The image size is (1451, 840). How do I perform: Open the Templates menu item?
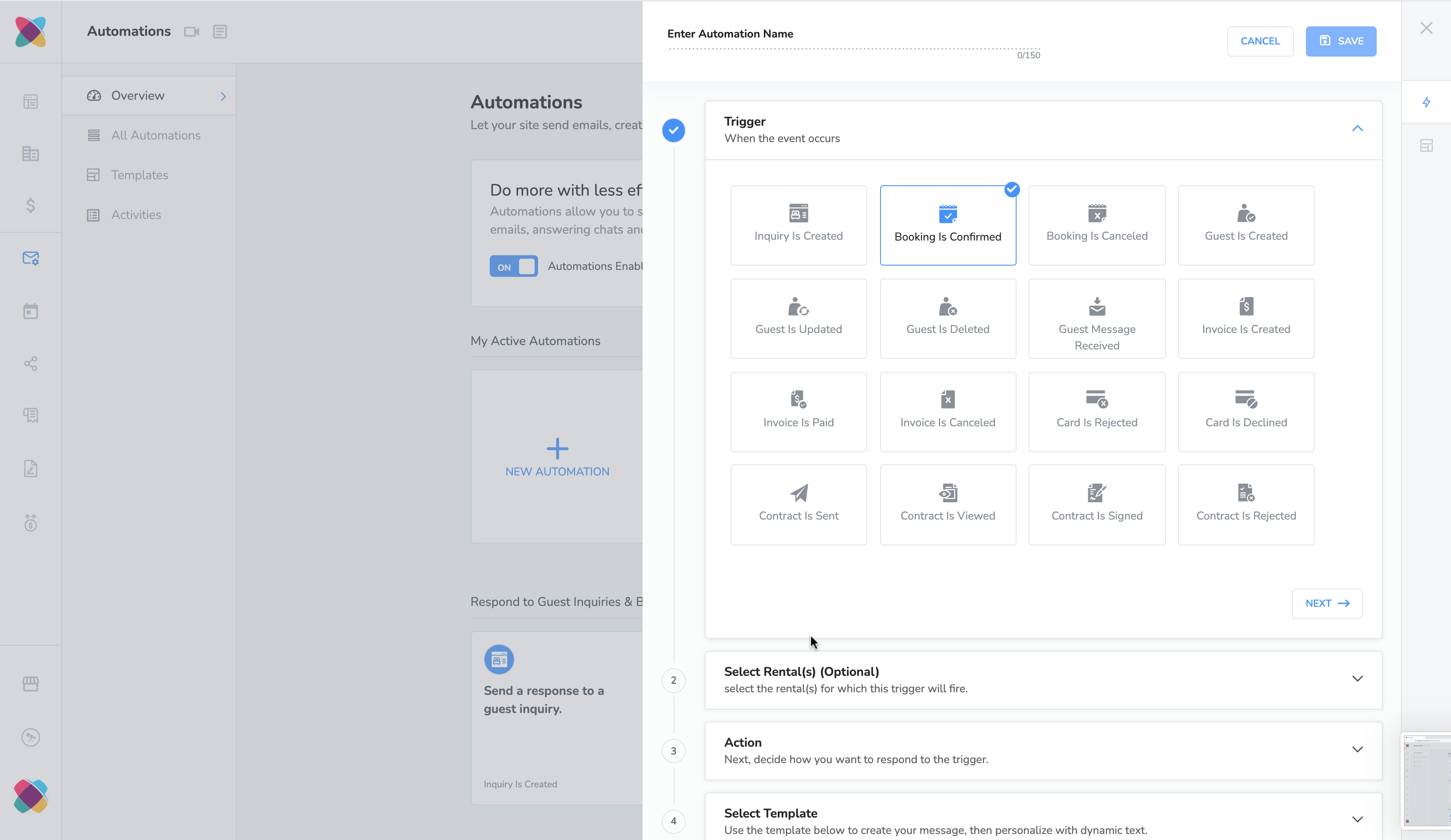(x=139, y=175)
